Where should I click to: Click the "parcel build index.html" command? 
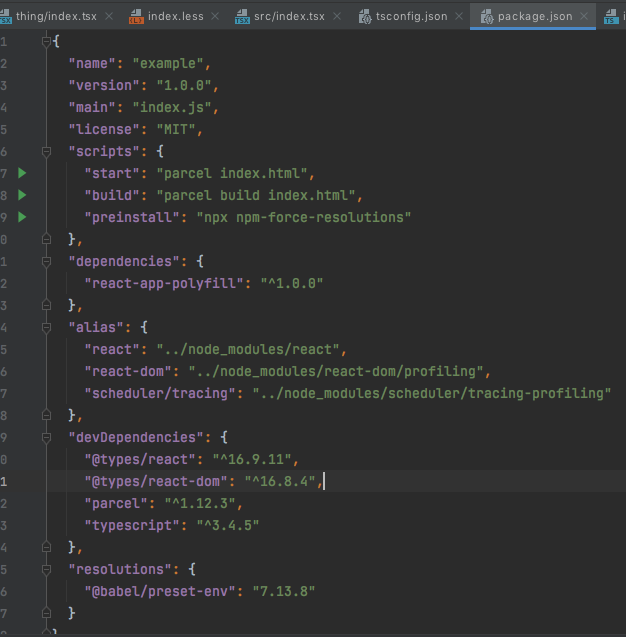[x=256, y=195]
